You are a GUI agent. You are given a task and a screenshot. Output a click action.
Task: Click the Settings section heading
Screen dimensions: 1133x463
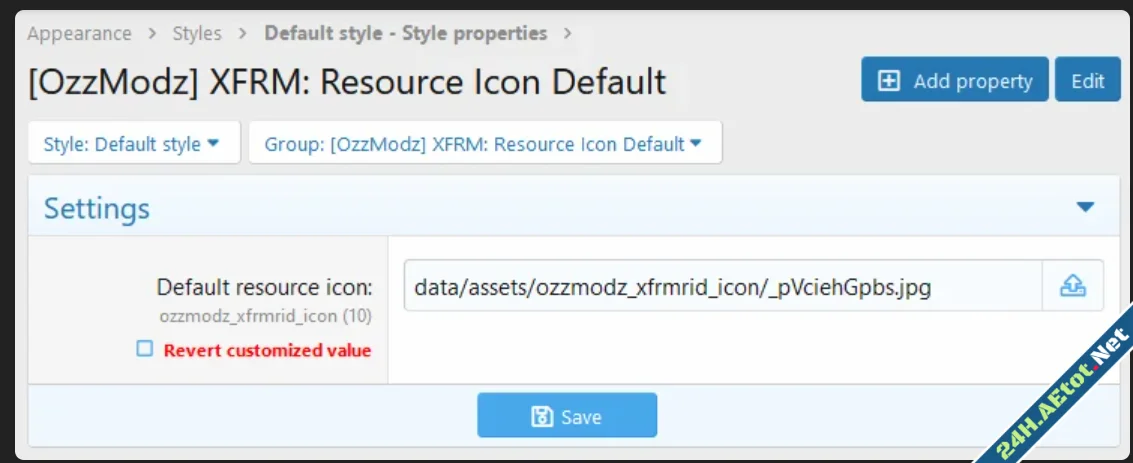click(x=97, y=208)
